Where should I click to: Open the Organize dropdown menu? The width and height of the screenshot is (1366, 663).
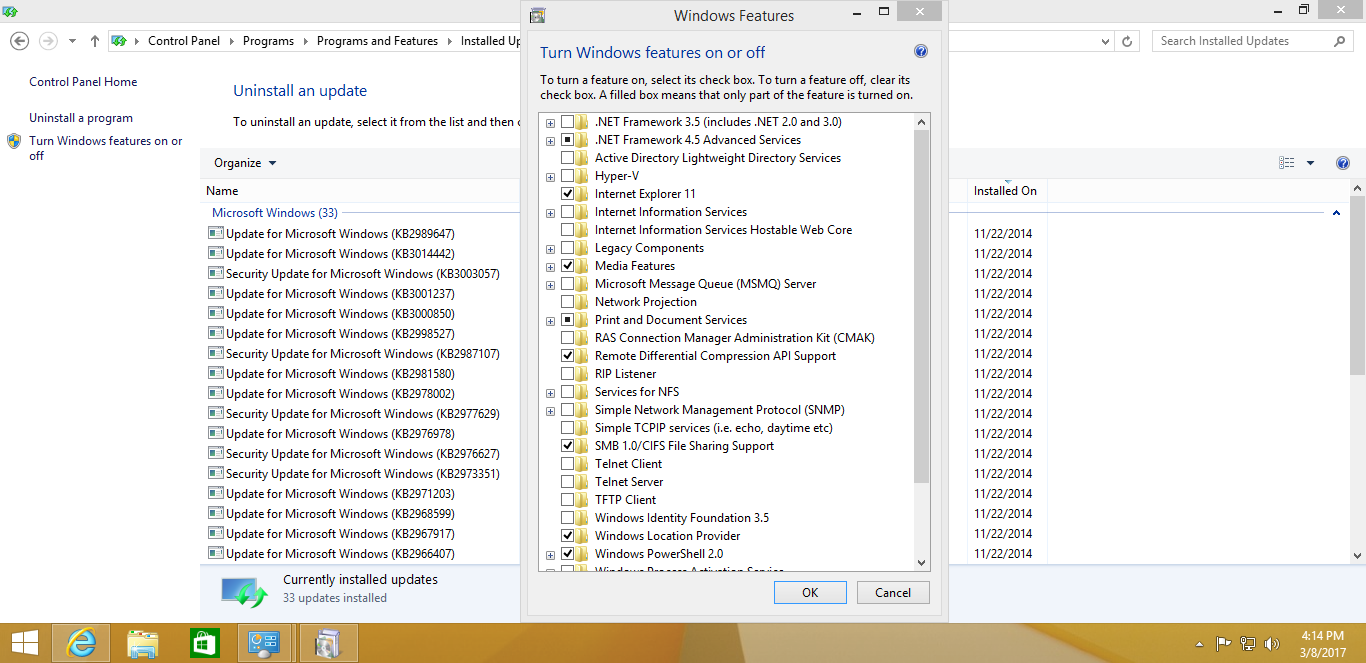click(x=245, y=163)
